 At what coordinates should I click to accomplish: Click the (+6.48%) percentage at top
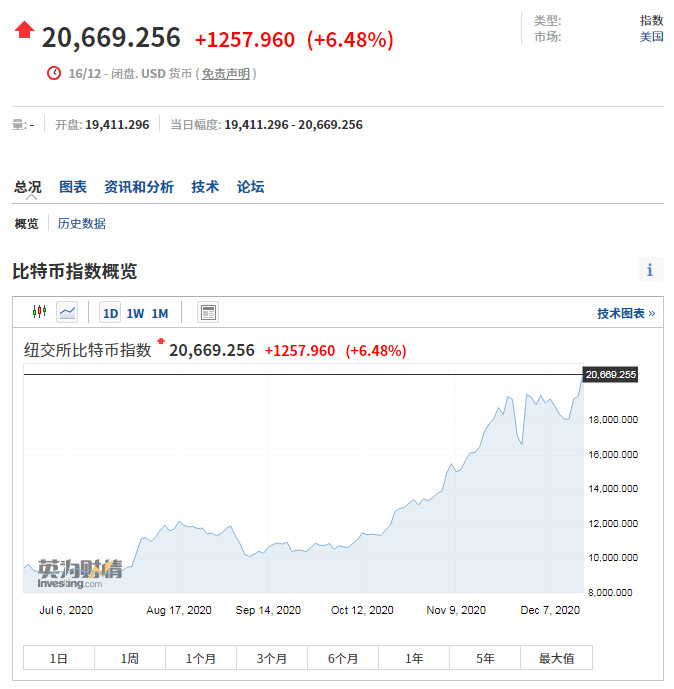click(x=350, y=40)
